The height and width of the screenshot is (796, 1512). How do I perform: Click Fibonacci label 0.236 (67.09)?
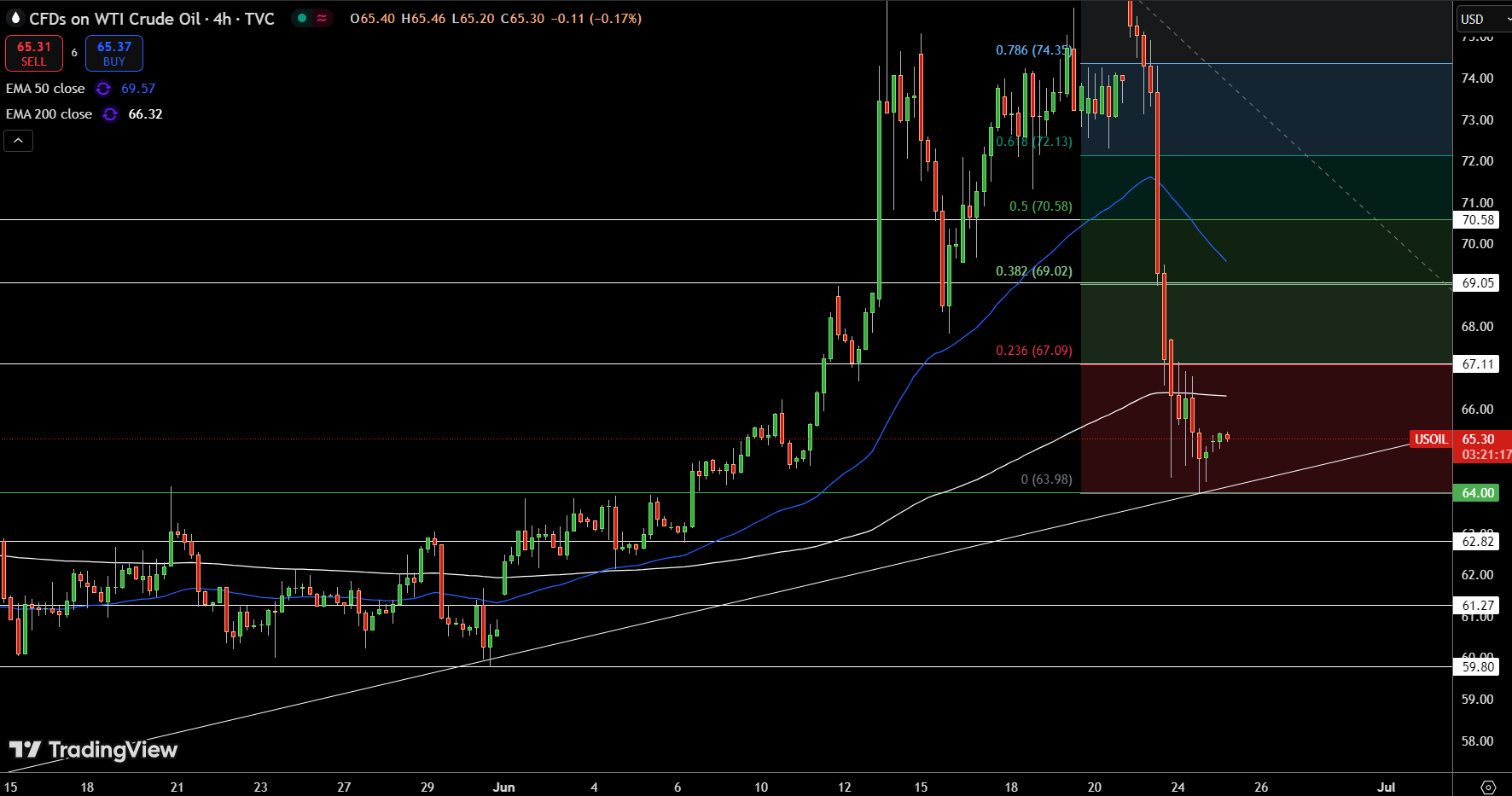click(1033, 351)
